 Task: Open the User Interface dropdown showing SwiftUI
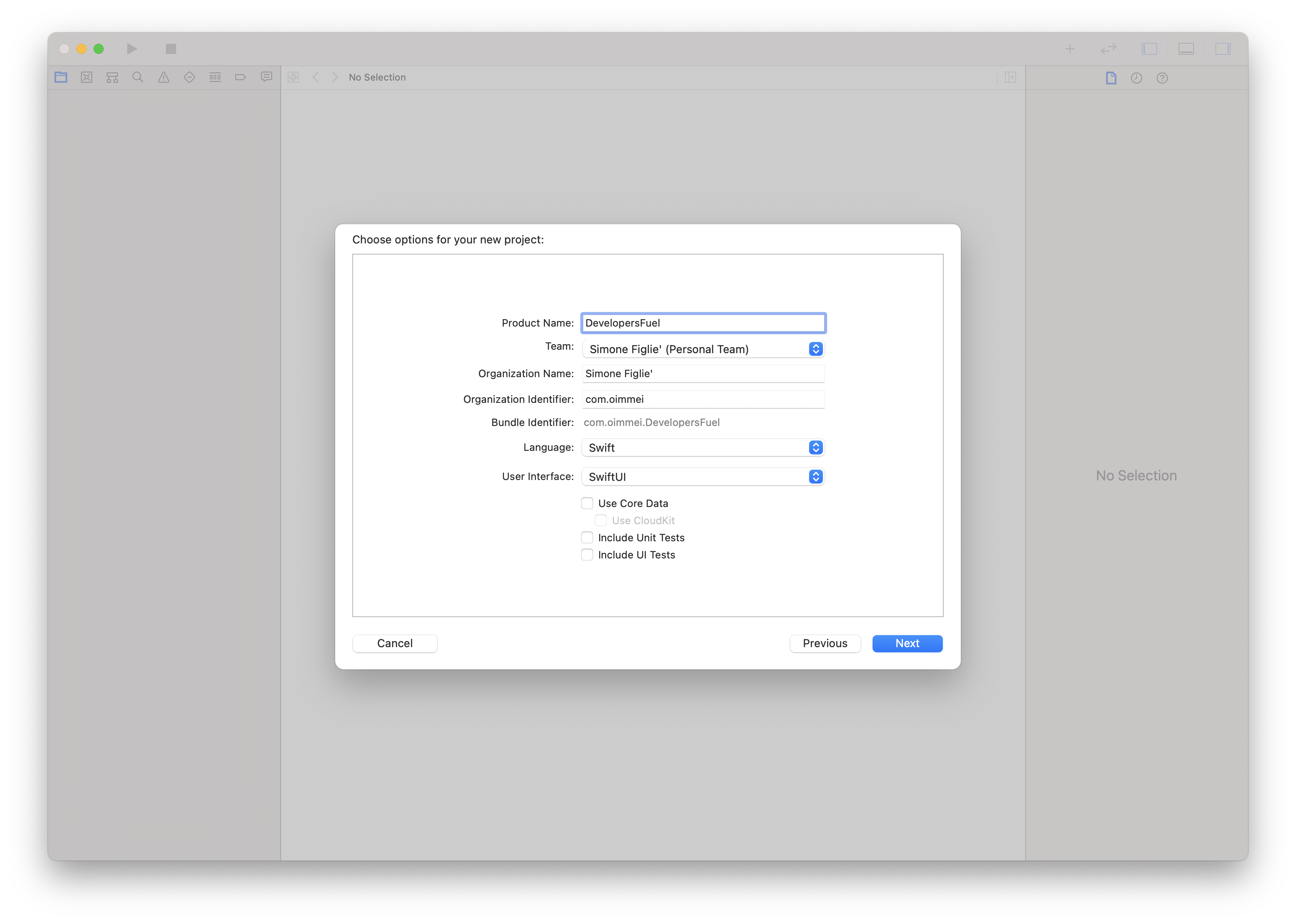(x=703, y=477)
